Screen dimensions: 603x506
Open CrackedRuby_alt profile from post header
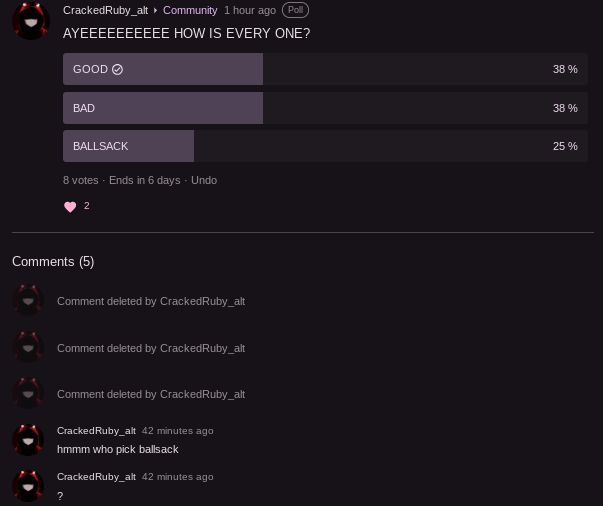pyautogui.click(x=105, y=10)
